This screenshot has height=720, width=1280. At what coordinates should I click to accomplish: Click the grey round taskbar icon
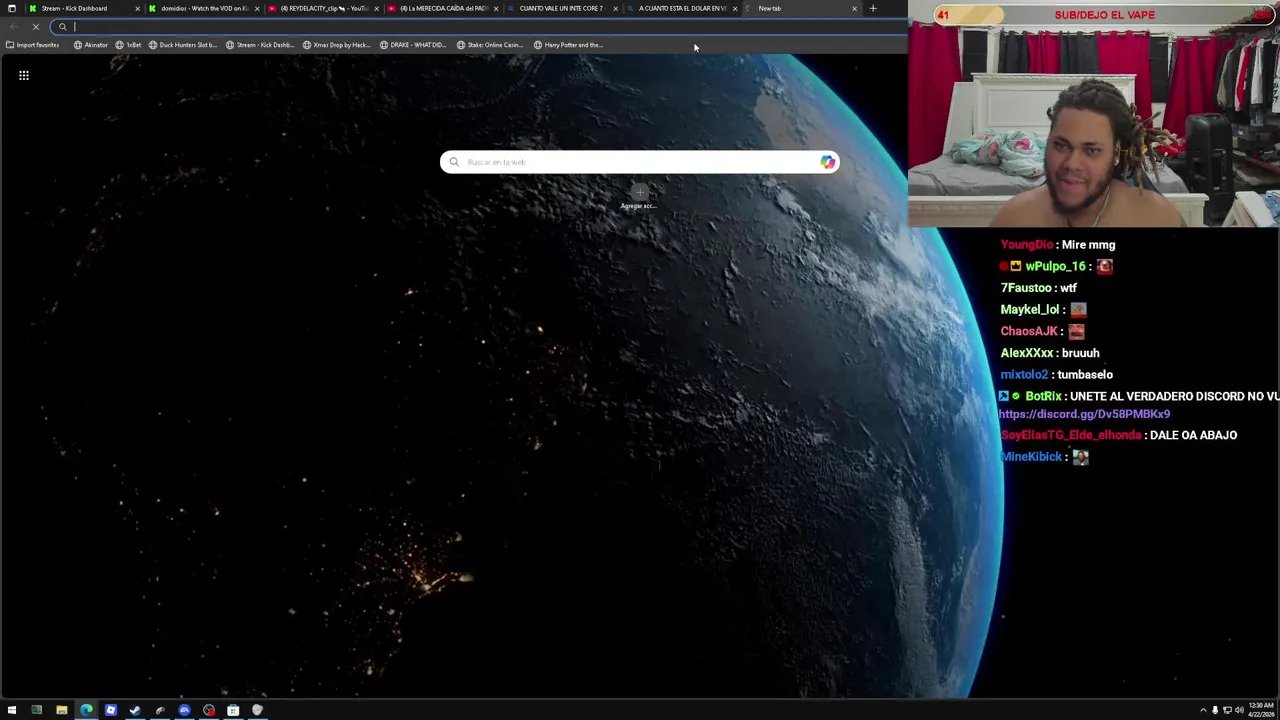tap(258, 710)
